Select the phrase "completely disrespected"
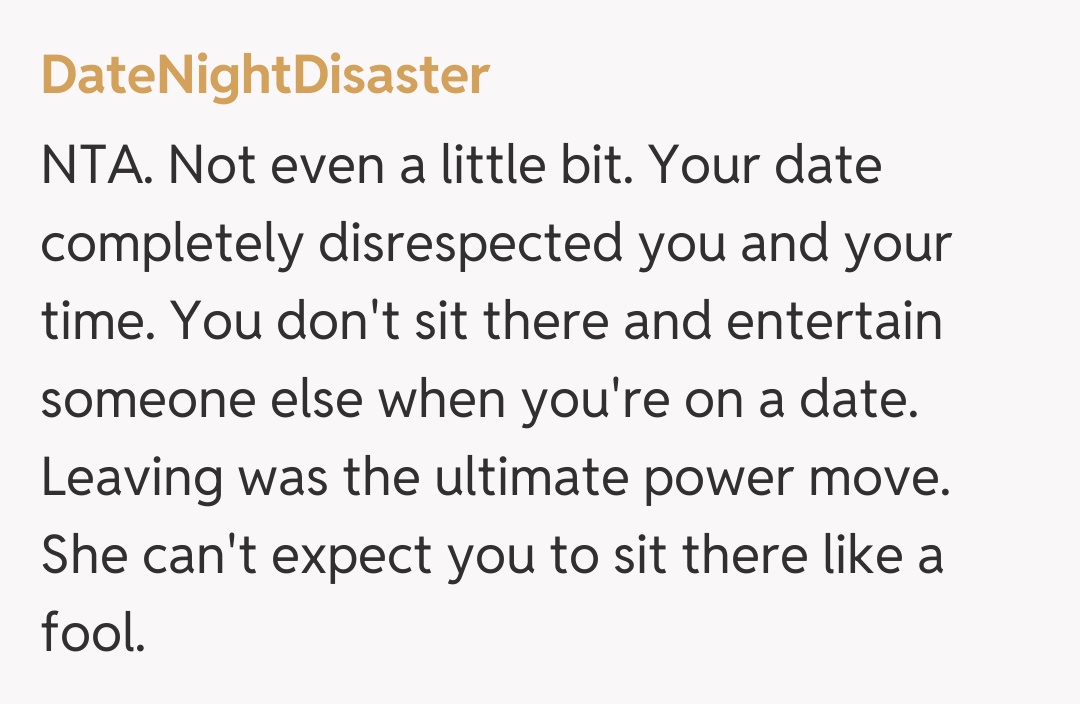Image resolution: width=1080 pixels, height=704 pixels. (x=331, y=243)
